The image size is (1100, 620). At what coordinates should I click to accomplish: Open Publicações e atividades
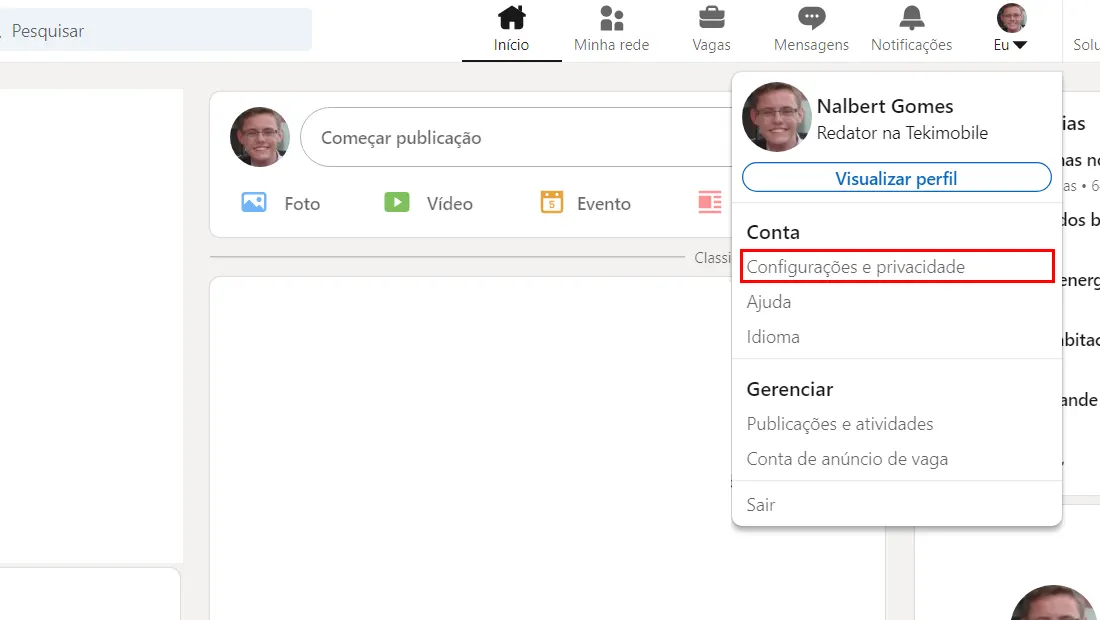pos(840,424)
